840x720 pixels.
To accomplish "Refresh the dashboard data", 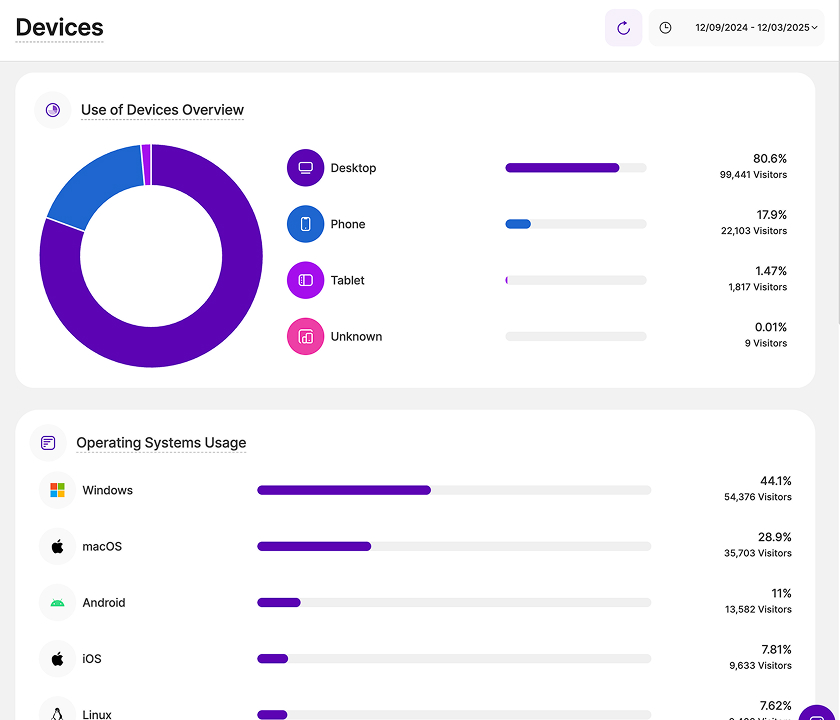I will pyautogui.click(x=623, y=27).
